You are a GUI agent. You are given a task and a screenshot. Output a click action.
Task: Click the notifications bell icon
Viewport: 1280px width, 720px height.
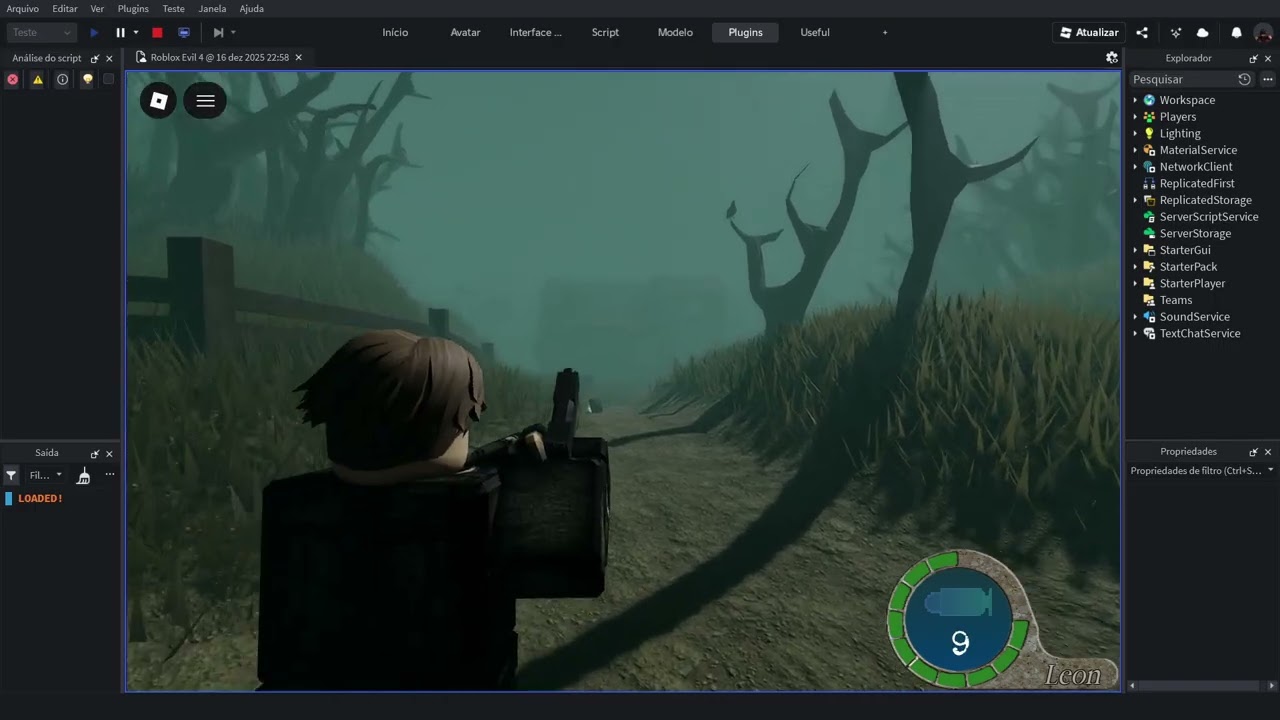(1236, 33)
